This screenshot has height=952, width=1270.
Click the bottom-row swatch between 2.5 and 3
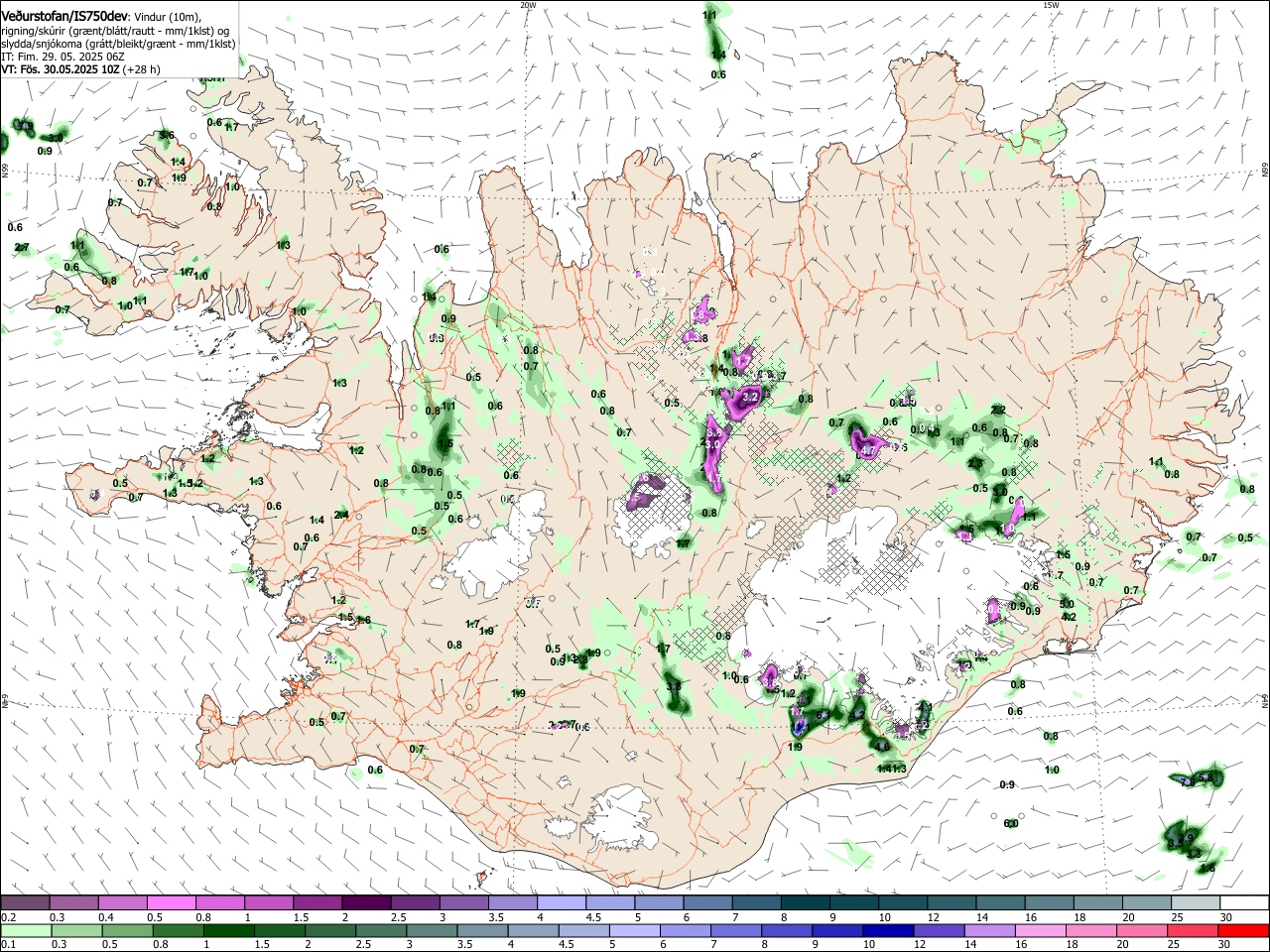(x=380, y=930)
